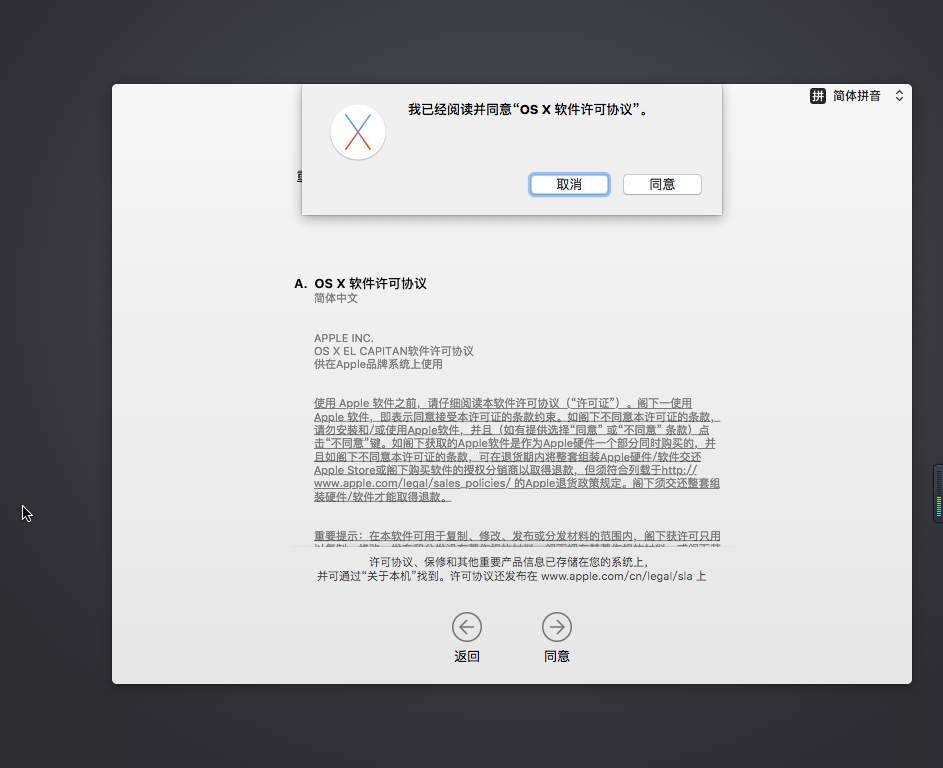The image size is (943, 768).
Task: Click www.apple.com/legal/sales_policies/ link text
Action: pyautogui.click(x=412, y=484)
